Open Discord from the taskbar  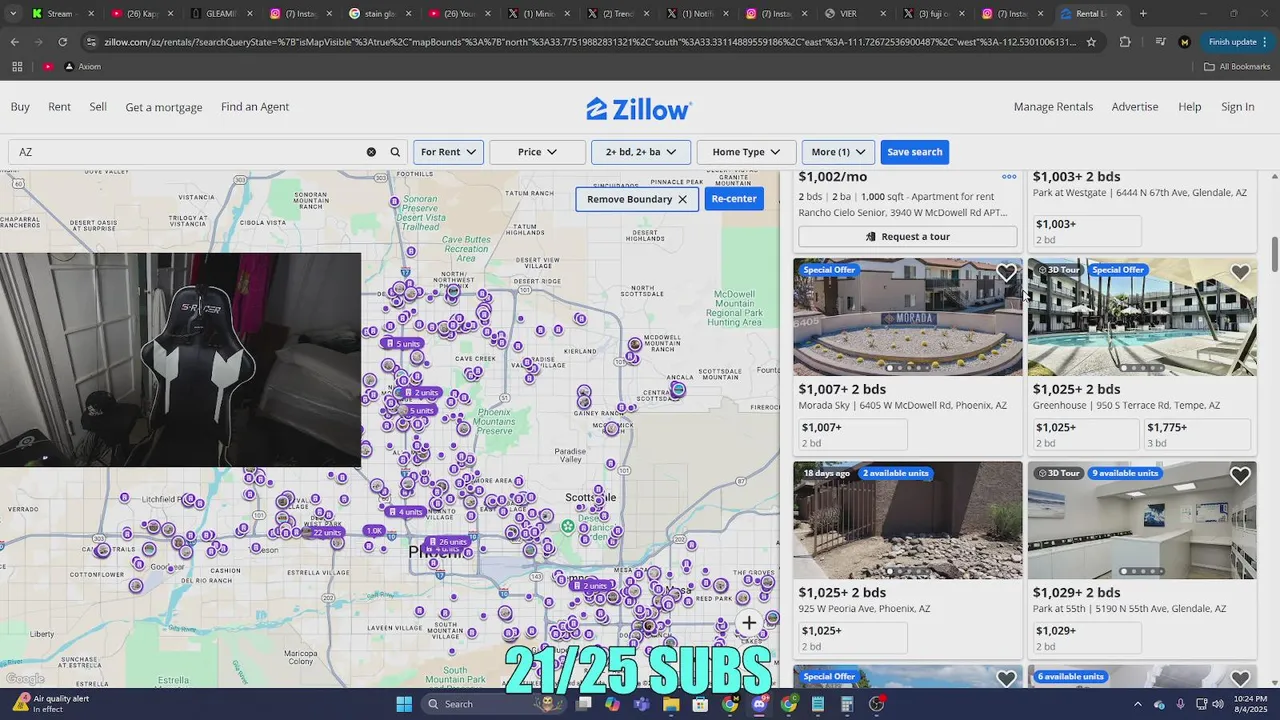coord(759,704)
